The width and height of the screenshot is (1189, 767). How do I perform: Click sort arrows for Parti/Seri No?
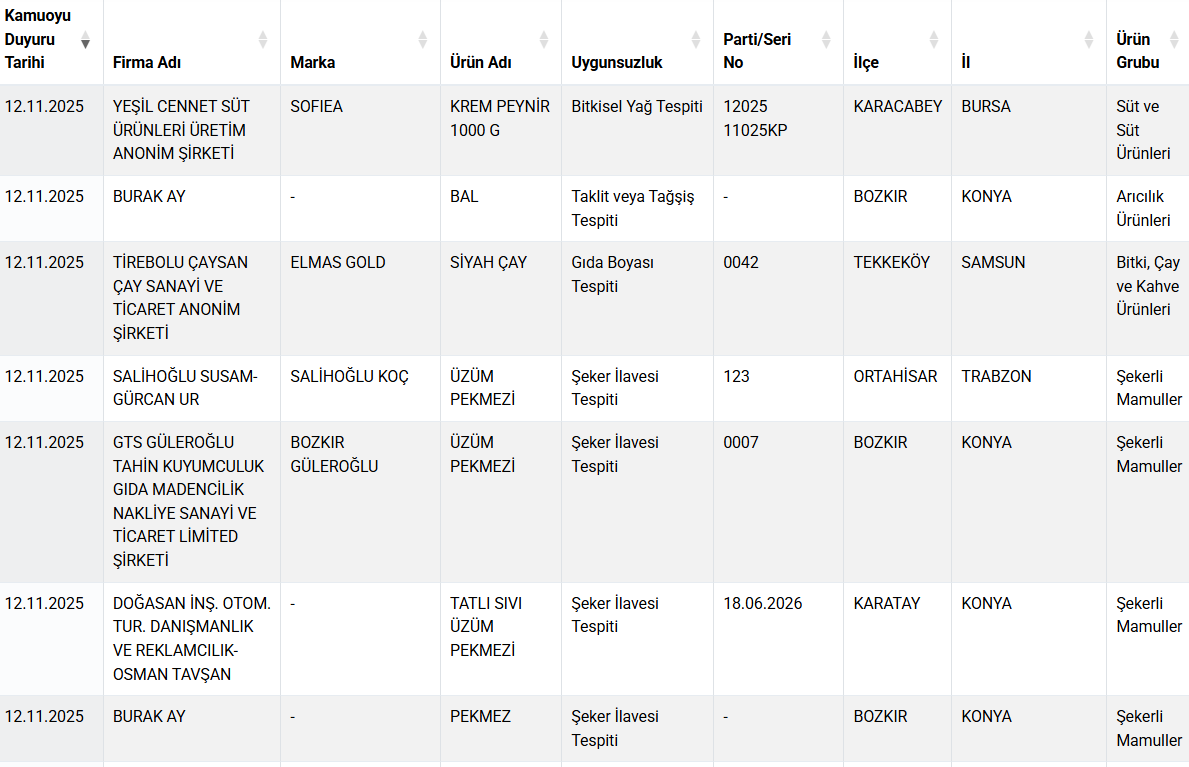pos(826,40)
